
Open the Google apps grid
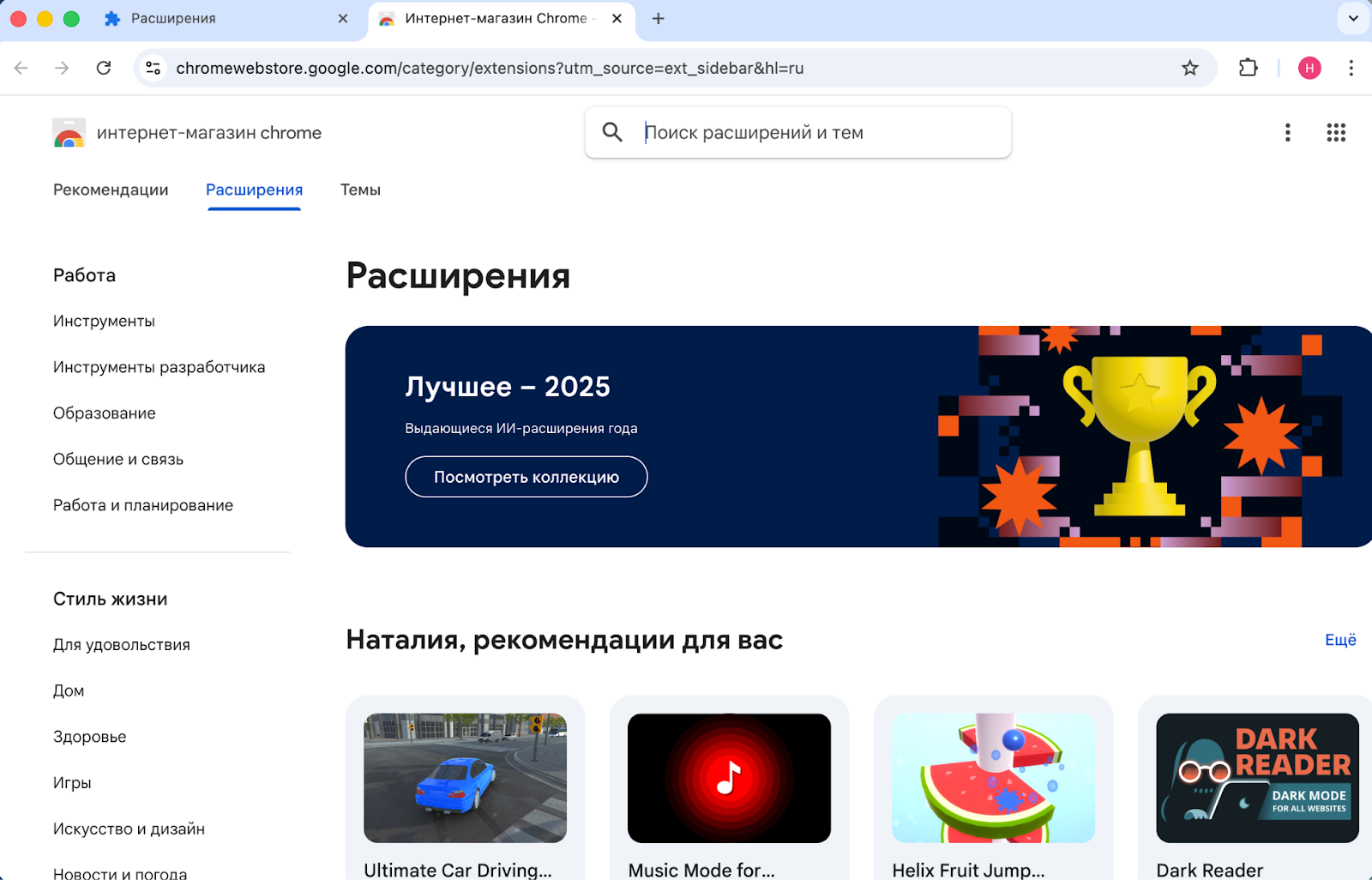[x=1336, y=132]
